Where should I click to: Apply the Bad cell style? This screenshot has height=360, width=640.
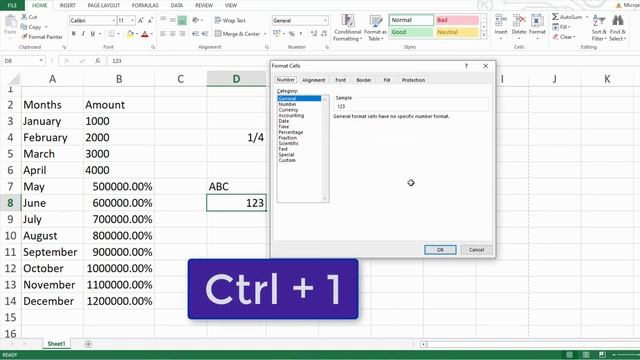coord(457,20)
